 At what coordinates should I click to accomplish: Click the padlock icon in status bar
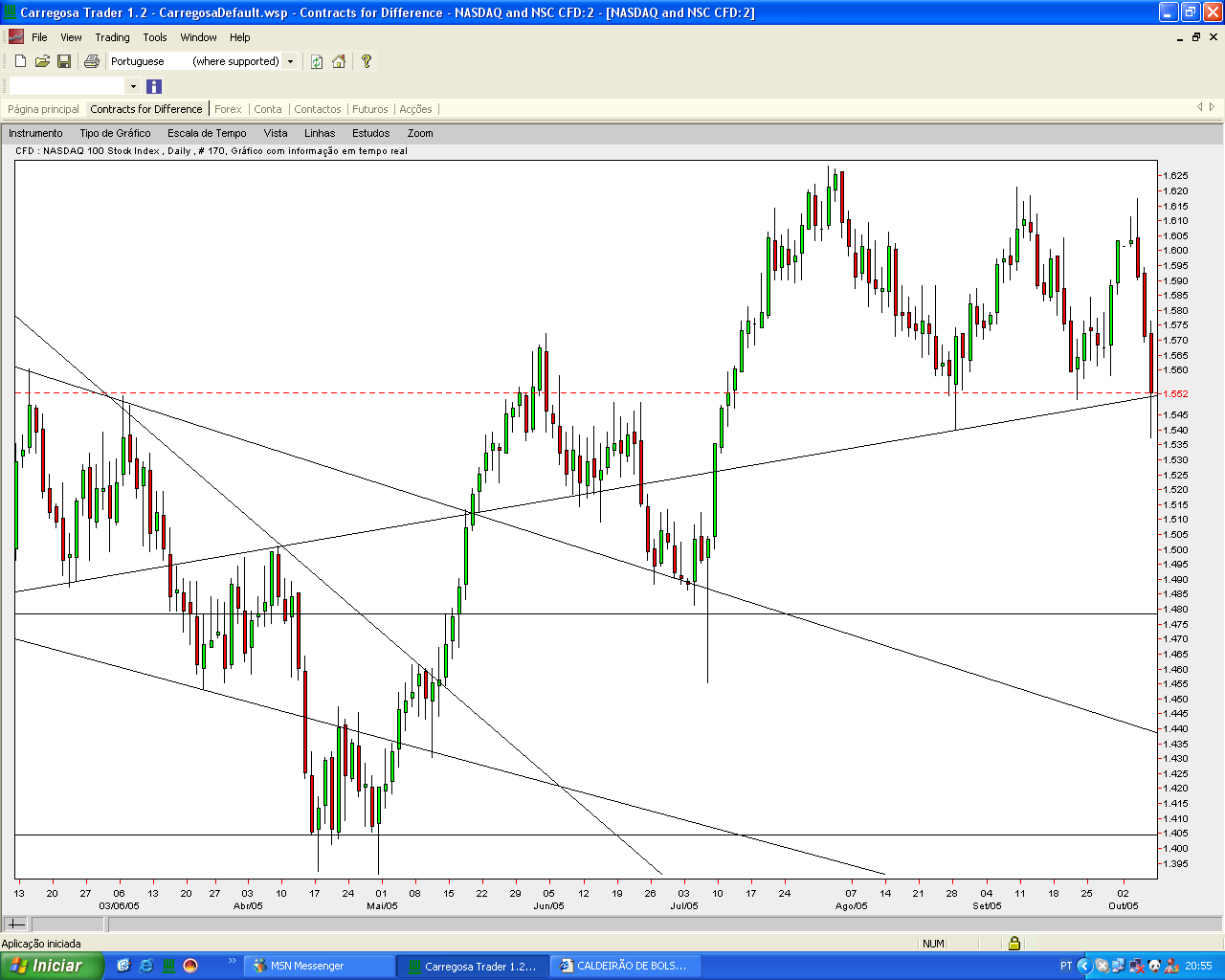(1013, 944)
